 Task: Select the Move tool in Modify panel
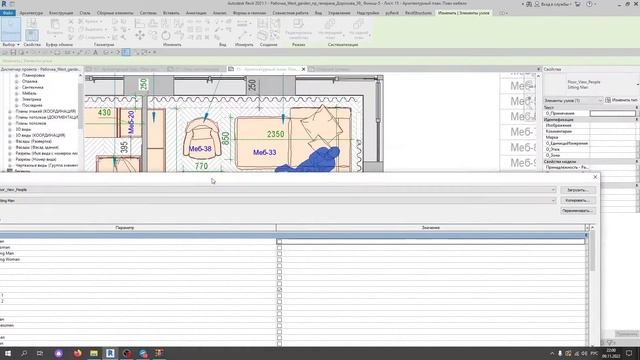point(140,36)
